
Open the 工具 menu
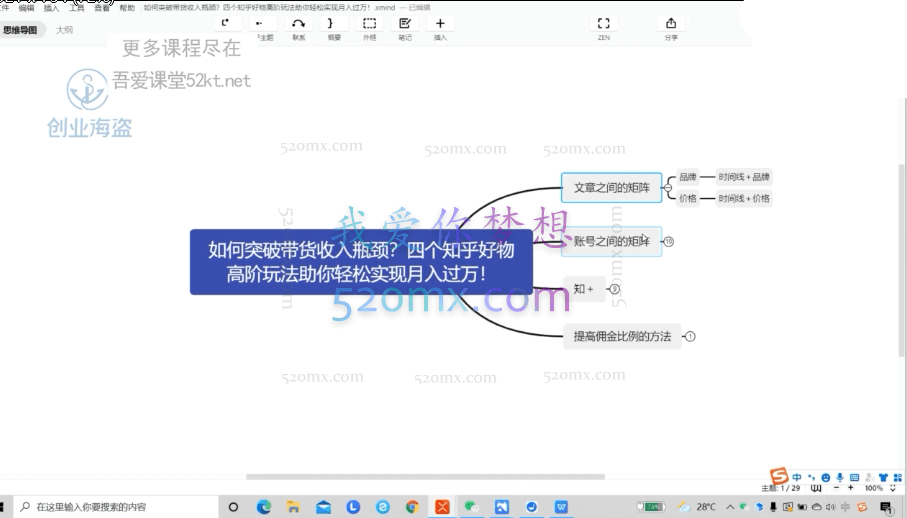tap(76, 8)
